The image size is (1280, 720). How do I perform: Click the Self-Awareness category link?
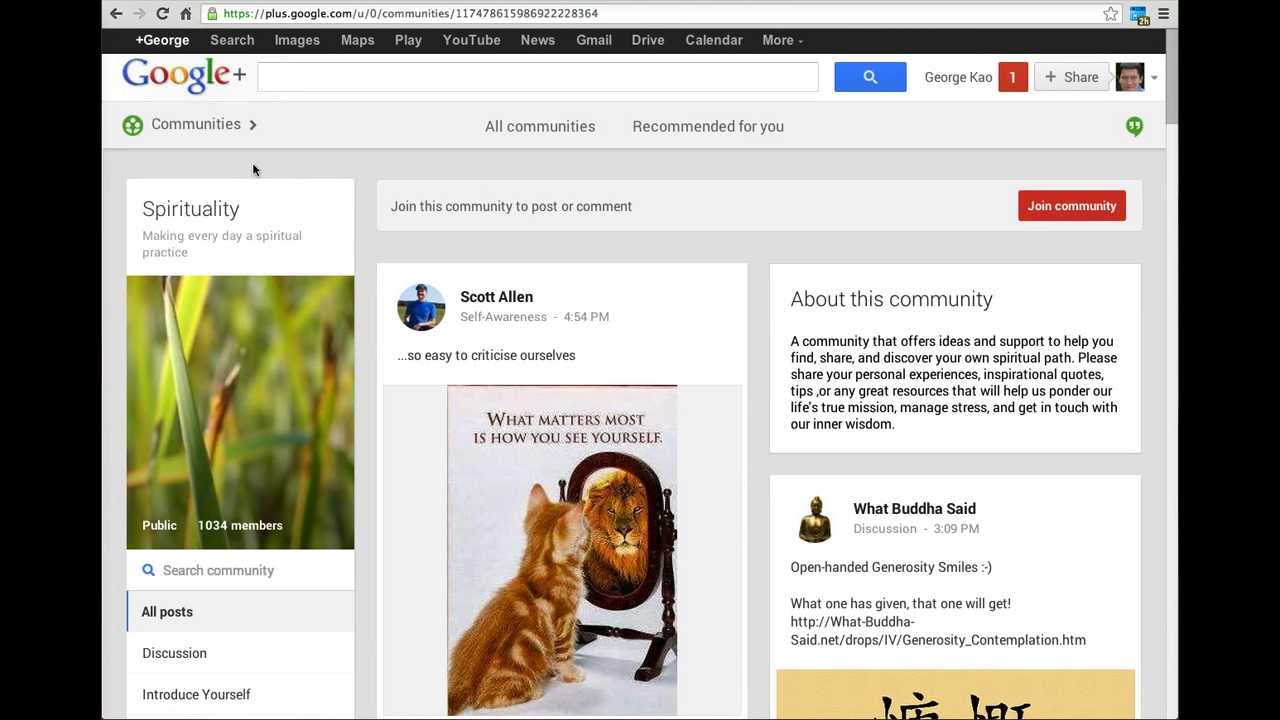coord(503,317)
